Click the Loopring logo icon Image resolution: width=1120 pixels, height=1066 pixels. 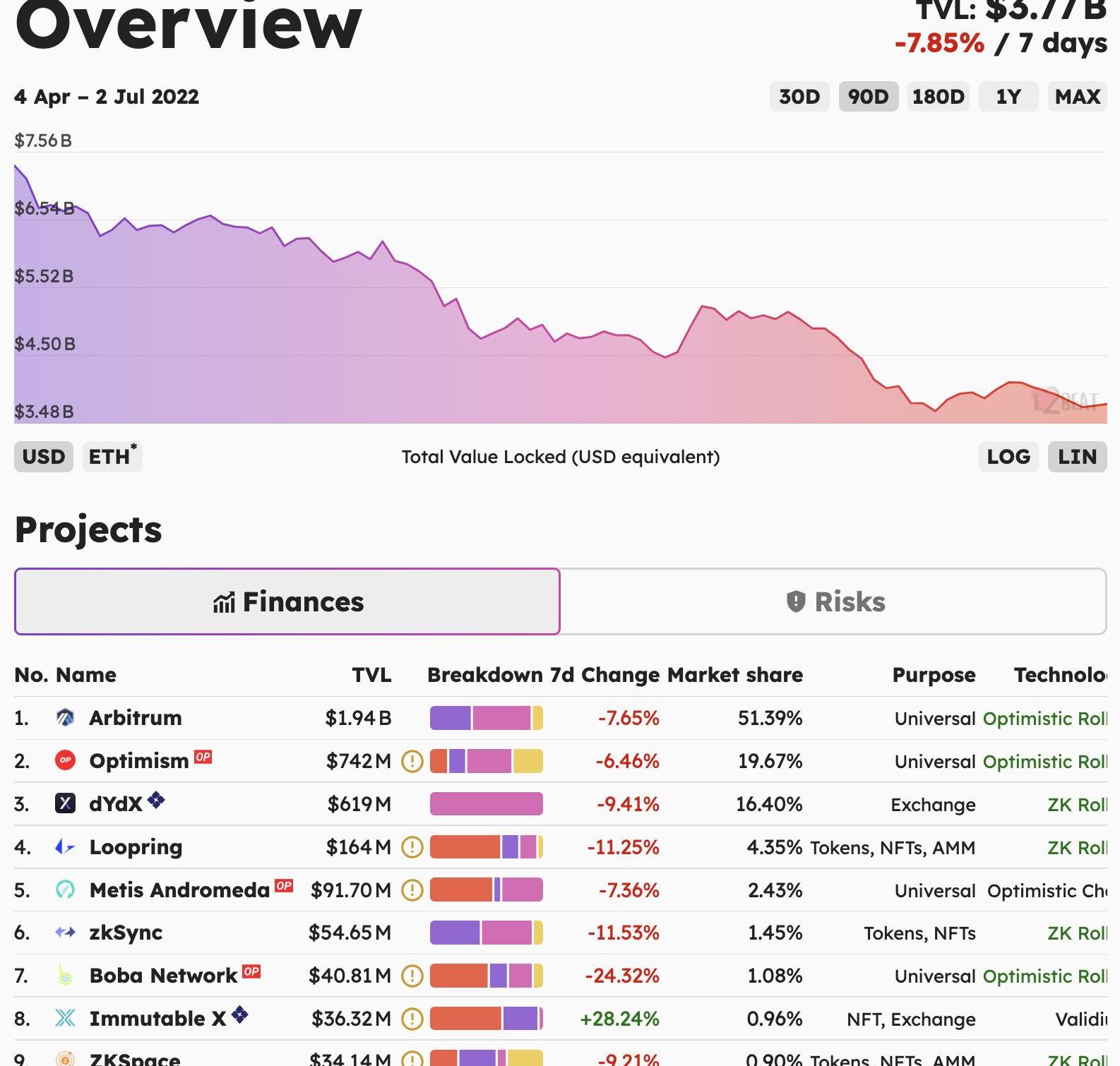(x=65, y=846)
